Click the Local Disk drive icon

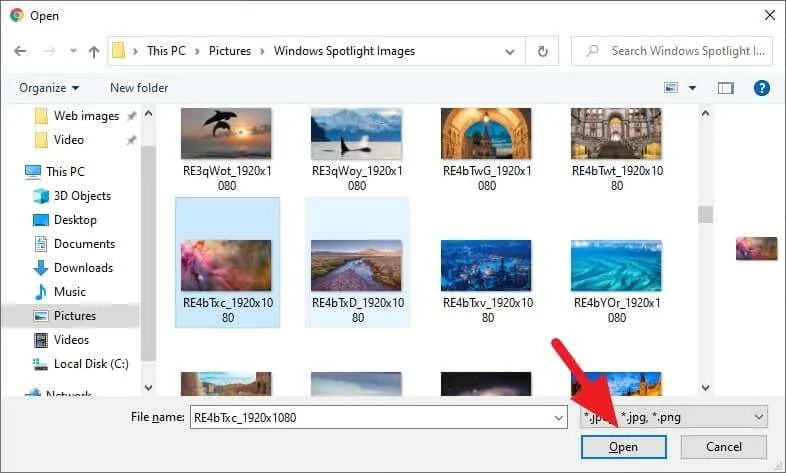pos(40,364)
